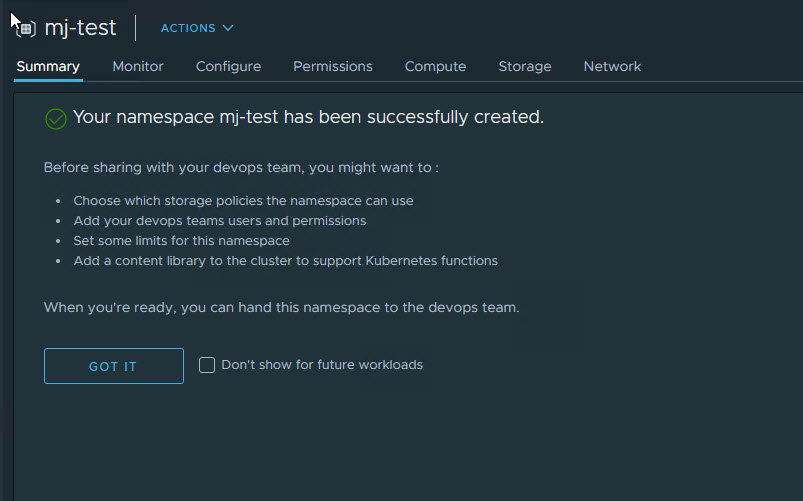Open the Compute tab
Image resolution: width=803 pixels, height=501 pixels.
point(435,66)
